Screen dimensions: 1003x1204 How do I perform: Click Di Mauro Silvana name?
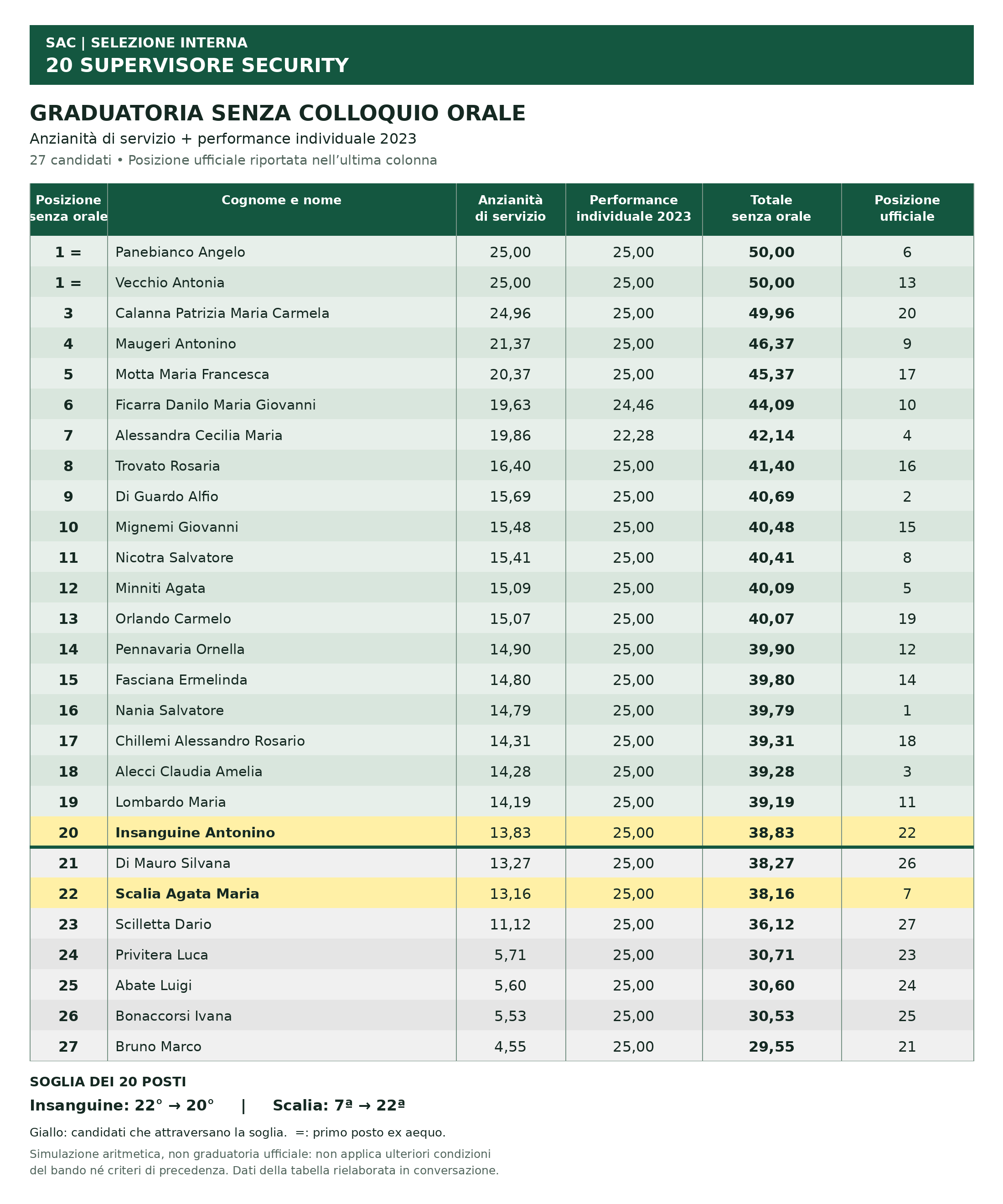(x=172, y=863)
